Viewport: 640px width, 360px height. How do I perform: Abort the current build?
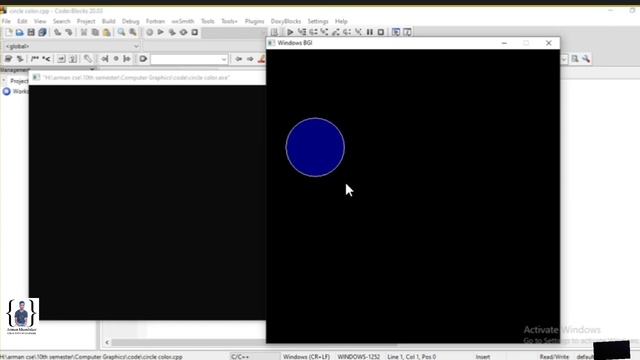coord(195,32)
